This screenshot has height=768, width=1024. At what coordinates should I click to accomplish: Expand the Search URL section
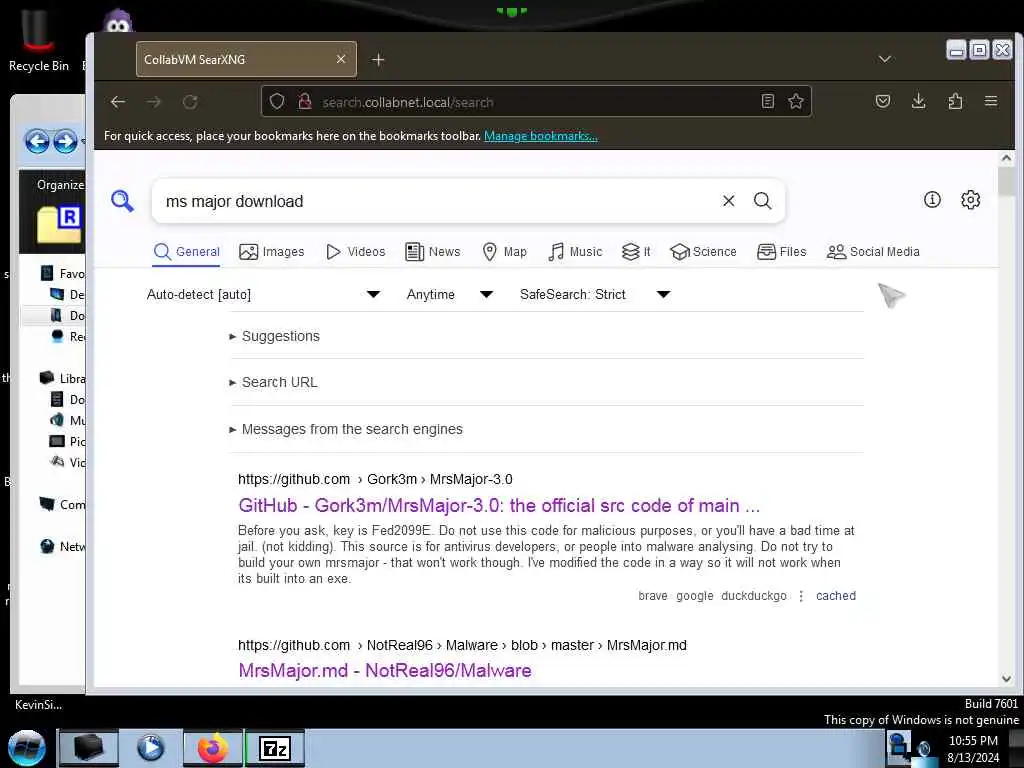pos(273,383)
